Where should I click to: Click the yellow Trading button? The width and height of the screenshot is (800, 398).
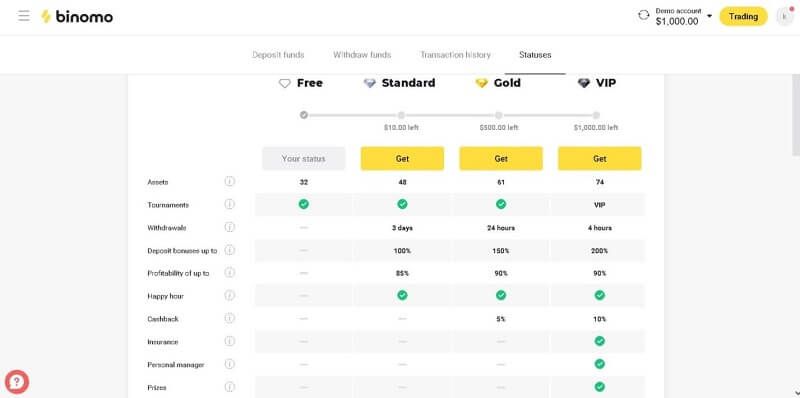click(x=743, y=16)
